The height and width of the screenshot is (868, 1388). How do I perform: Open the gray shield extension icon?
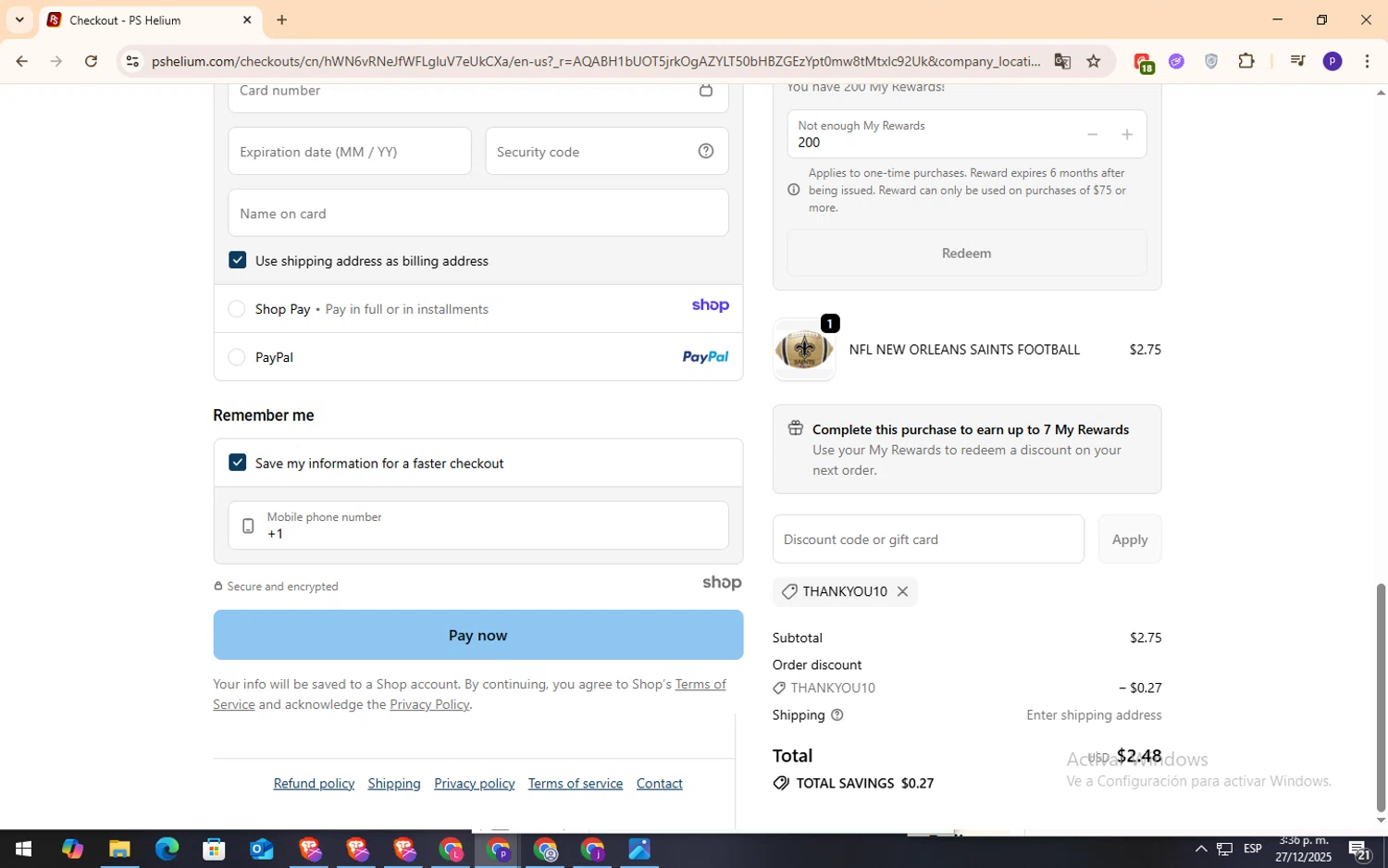coord(1211,61)
